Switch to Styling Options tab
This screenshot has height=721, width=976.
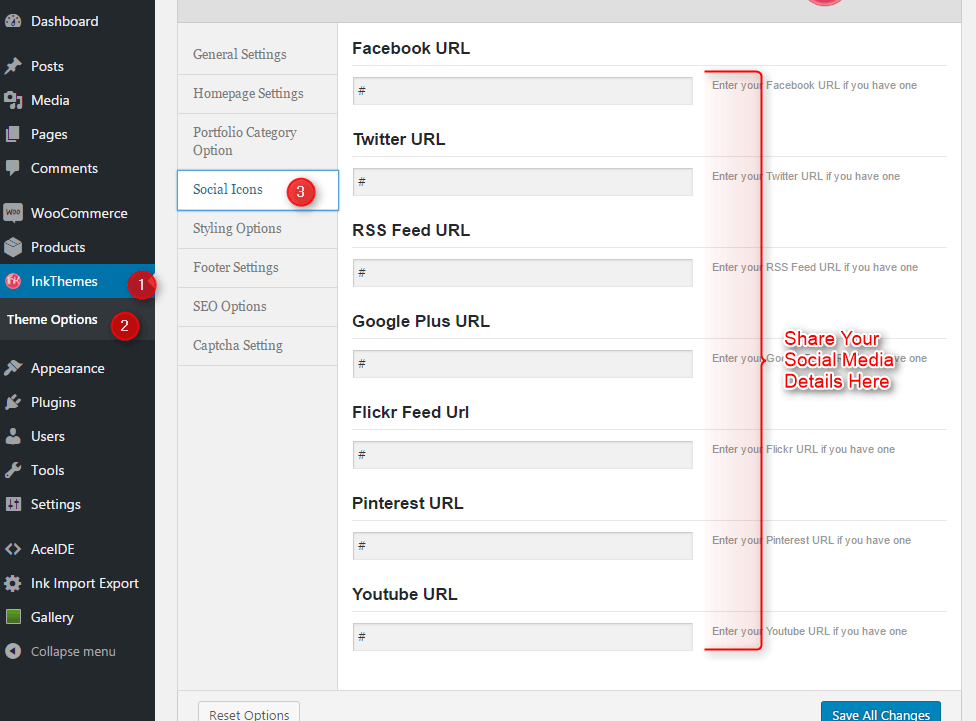click(258, 229)
